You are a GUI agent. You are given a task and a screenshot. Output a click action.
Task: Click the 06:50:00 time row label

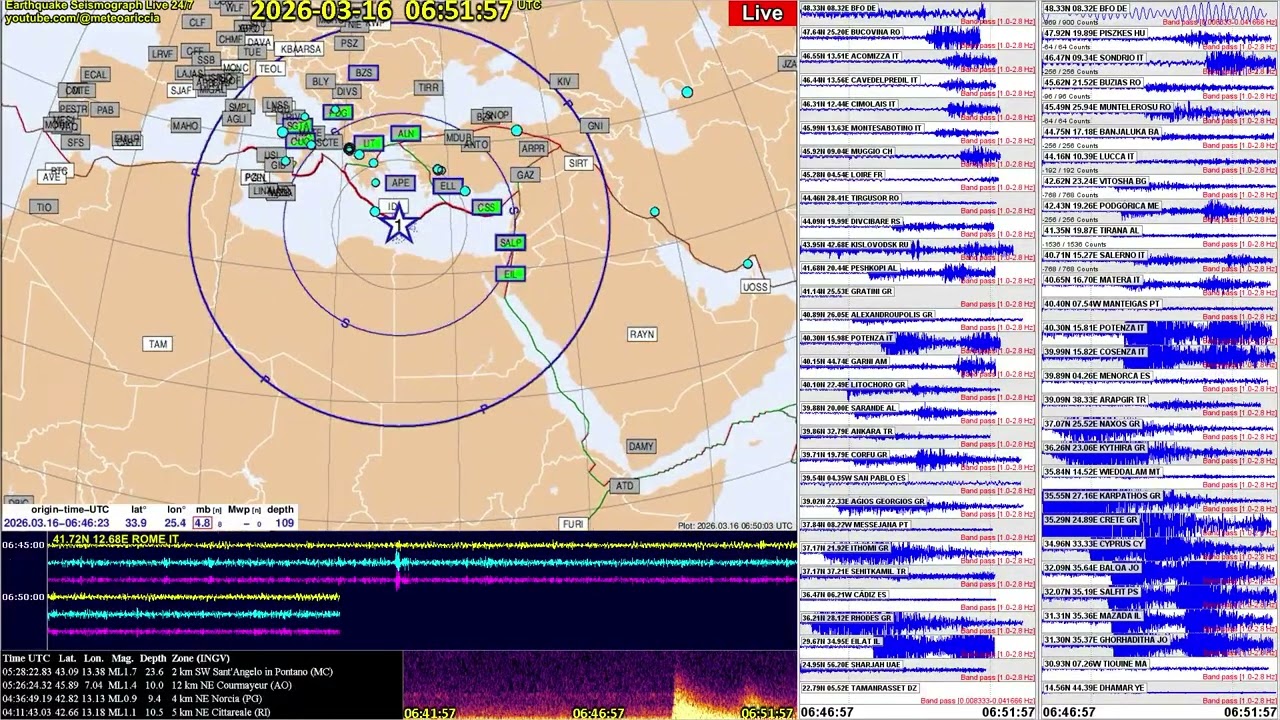click(23, 597)
